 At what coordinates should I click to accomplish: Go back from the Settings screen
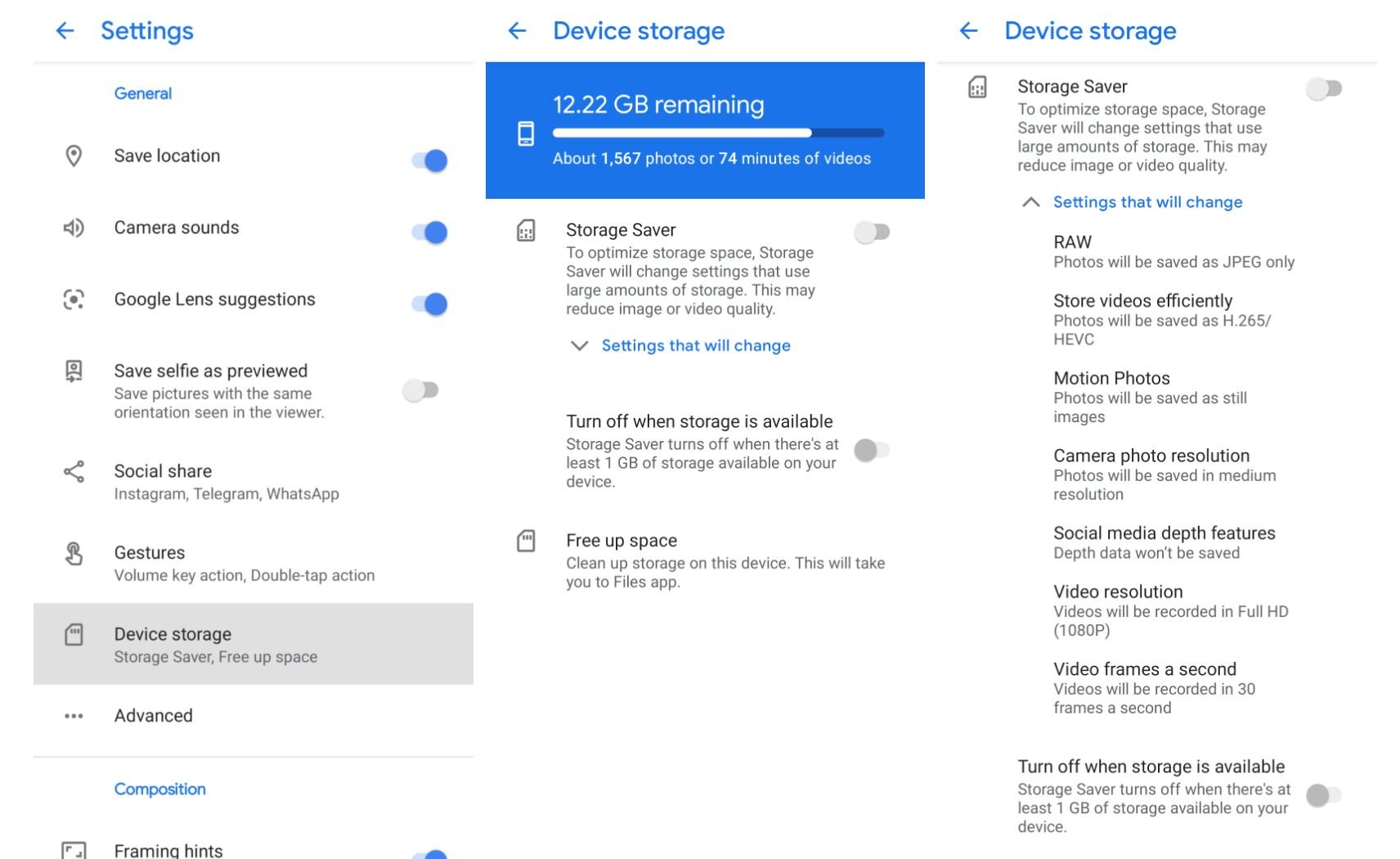(x=65, y=31)
